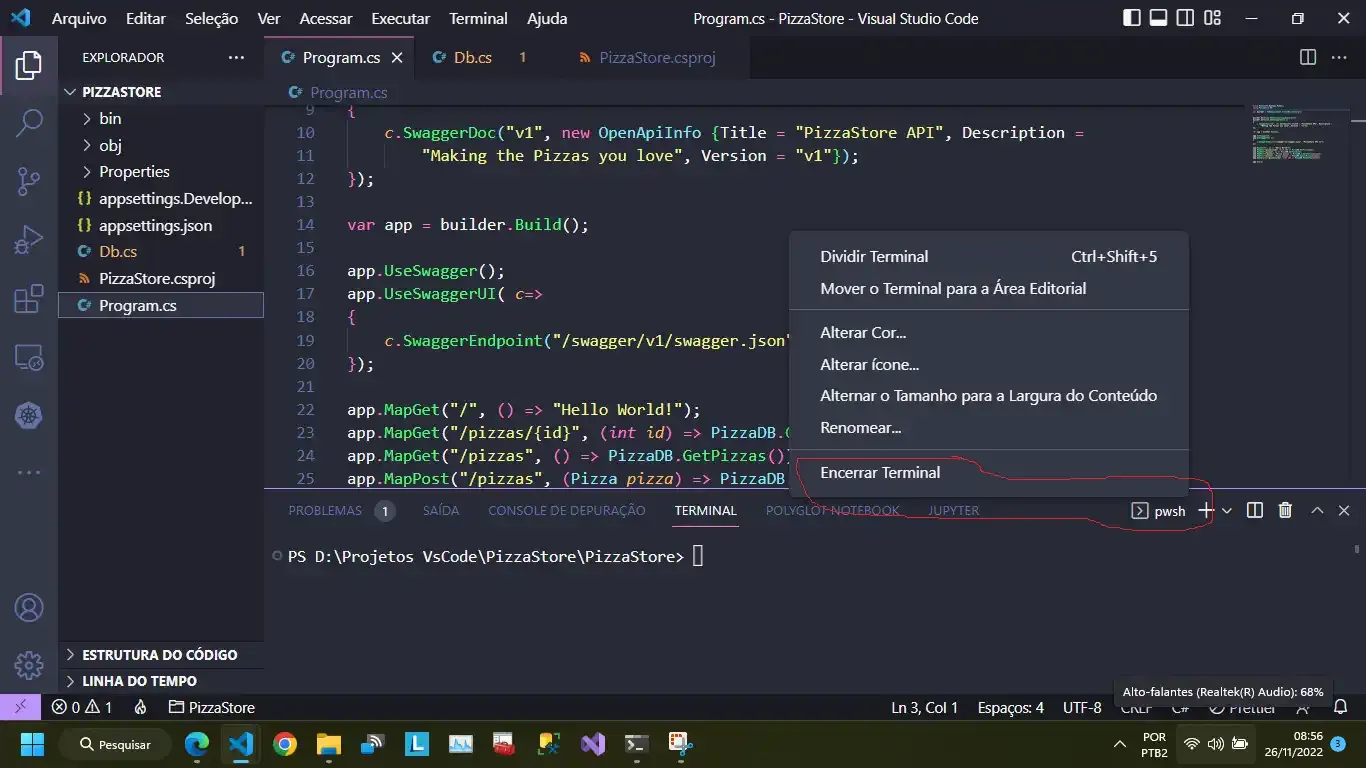Open the Search view in activity bar
Viewport: 1366px width, 768px height.
[29, 123]
